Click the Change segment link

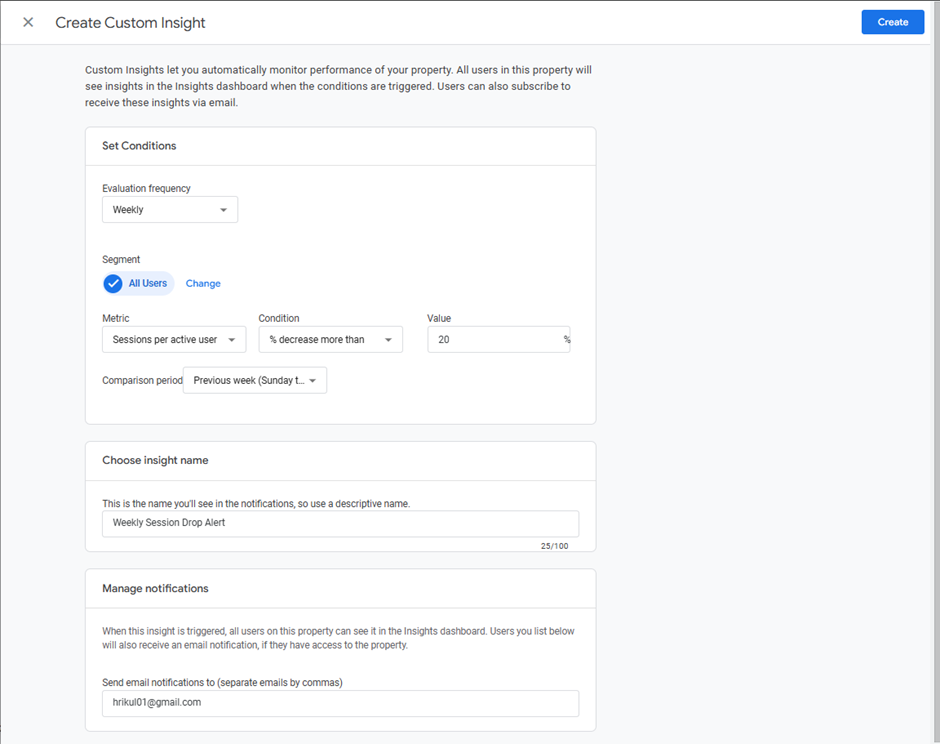[203, 284]
